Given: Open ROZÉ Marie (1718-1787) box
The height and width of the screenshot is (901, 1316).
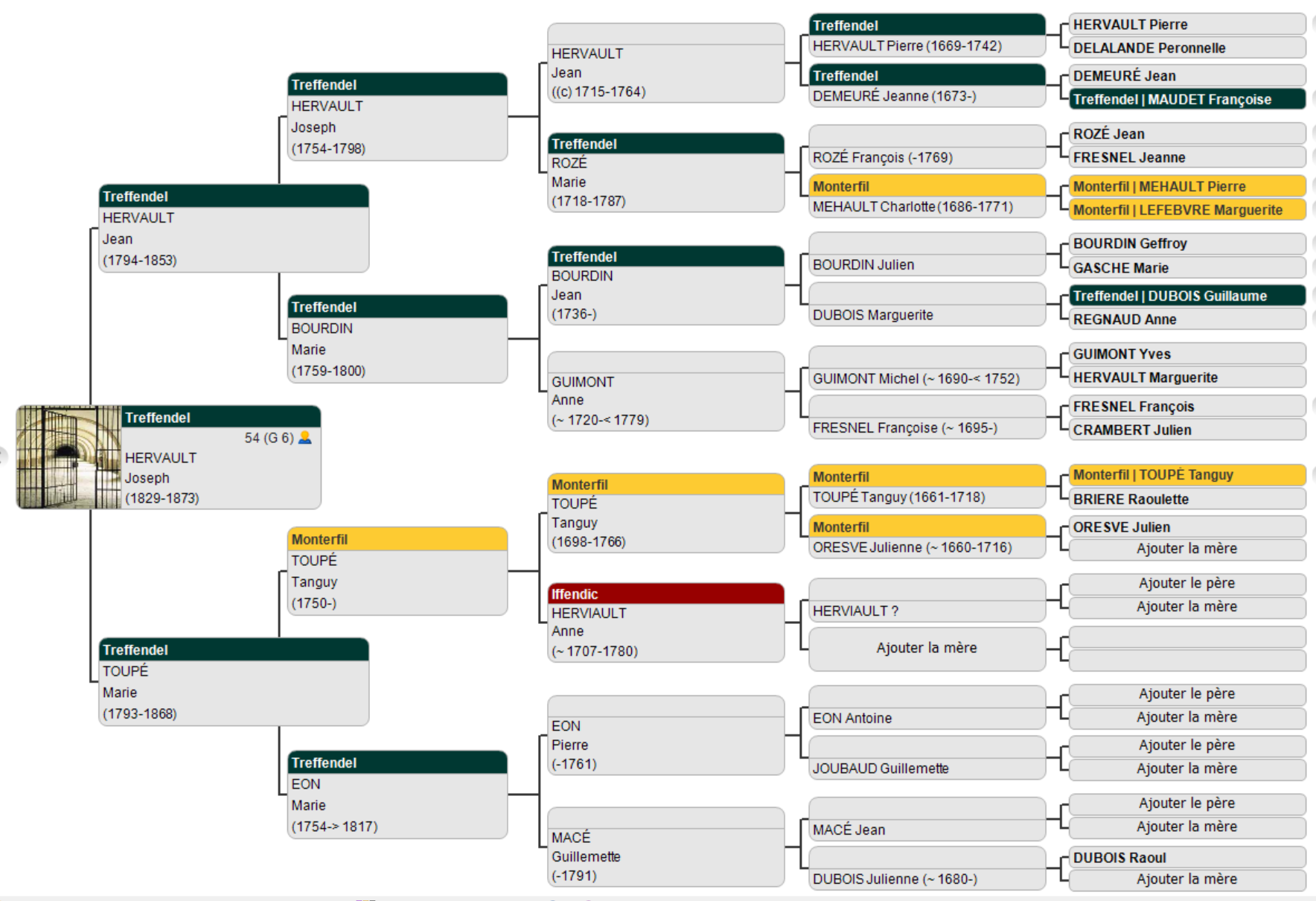Looking at the screenshot, I should click(x=665, y=182).
